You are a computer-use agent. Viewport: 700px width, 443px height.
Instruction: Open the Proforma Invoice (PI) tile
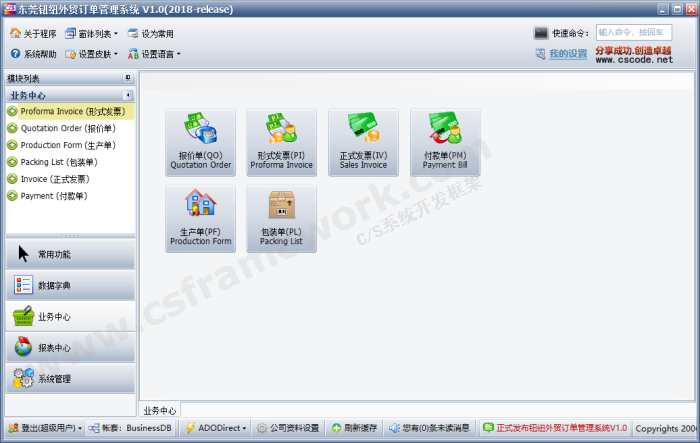(x=281, y=141)
